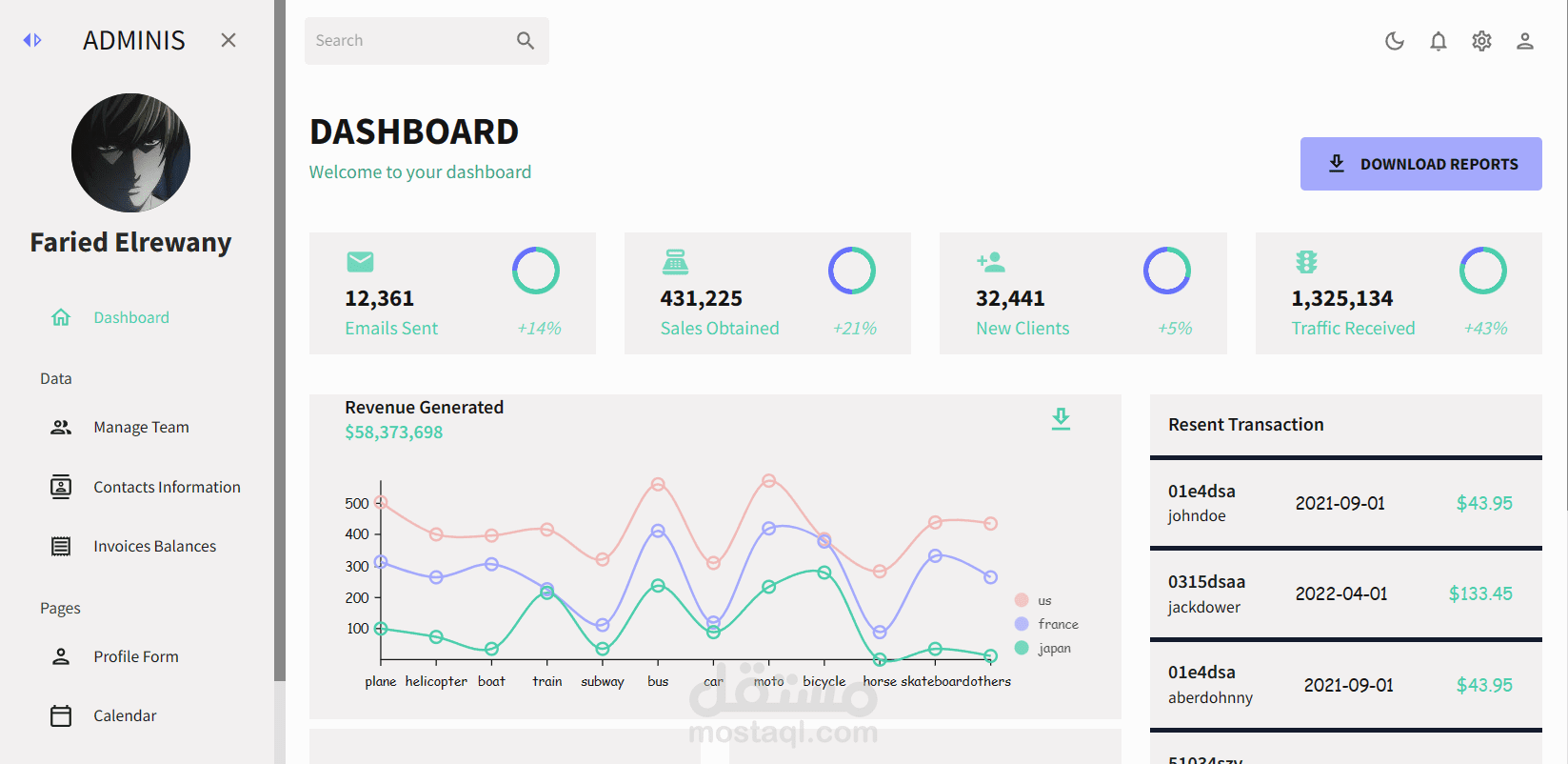Open user account person icon
The width and height of the screenshot is (1568, 764).
point(1525,41)
